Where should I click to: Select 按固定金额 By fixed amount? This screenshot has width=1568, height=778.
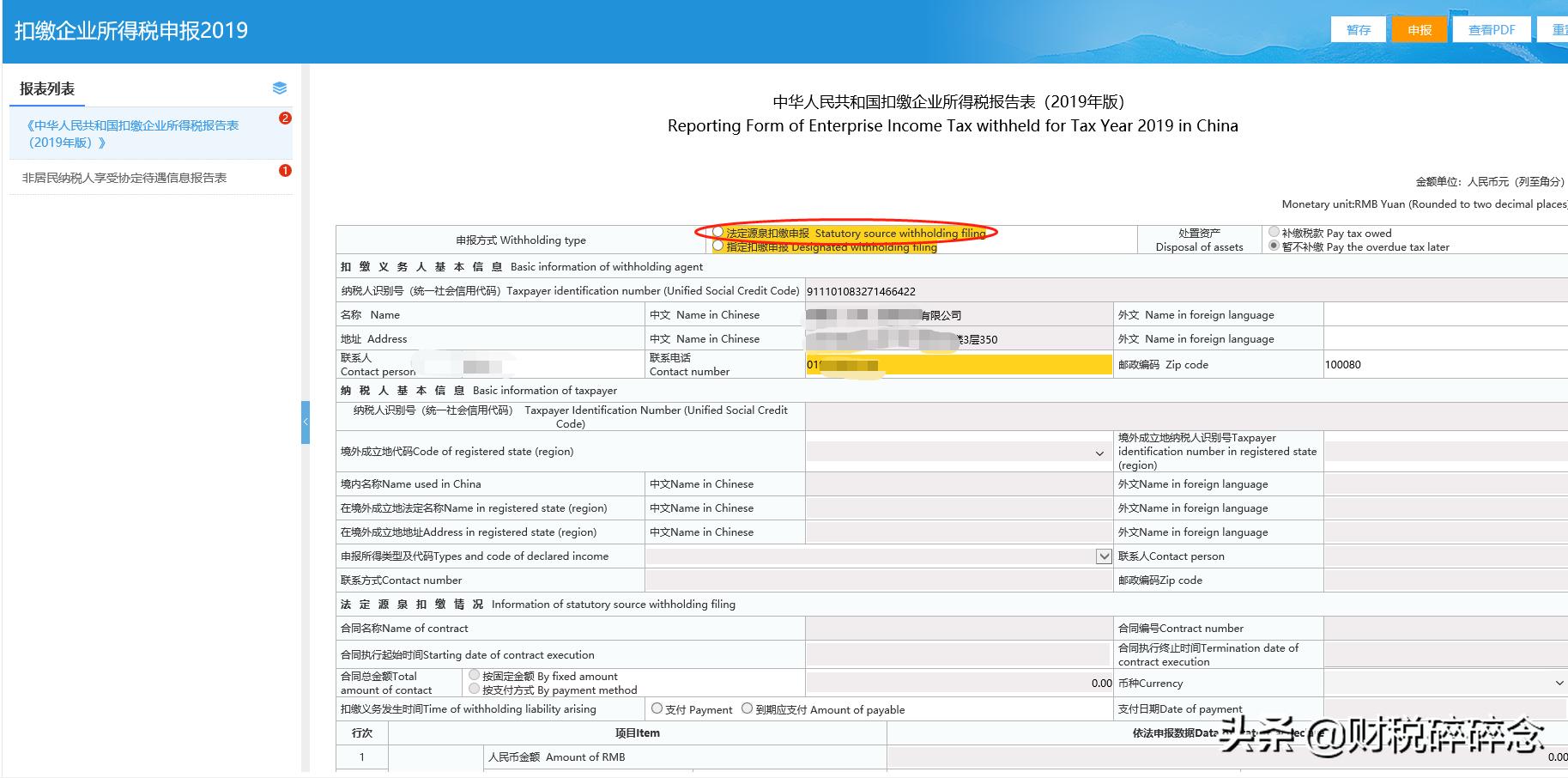(x=475, y=675)
